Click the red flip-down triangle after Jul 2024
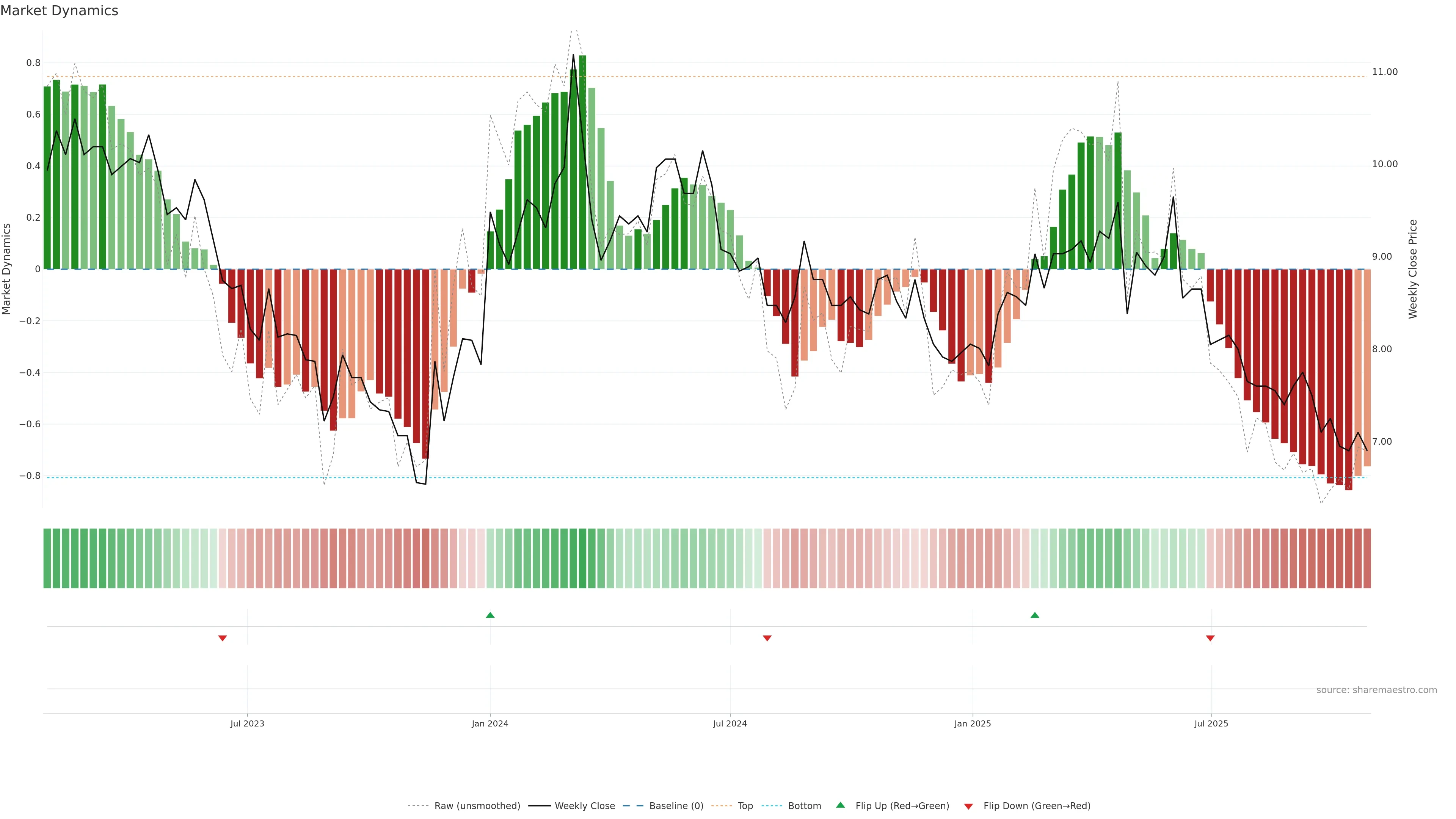 pyautogui.click(x=767, y=638)
